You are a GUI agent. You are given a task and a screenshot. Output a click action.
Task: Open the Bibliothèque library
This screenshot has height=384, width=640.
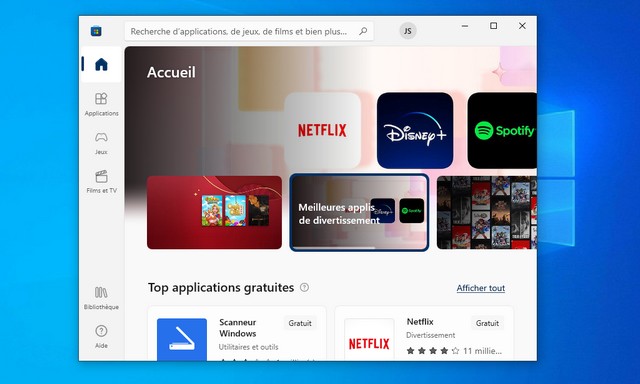pos(101,298)
